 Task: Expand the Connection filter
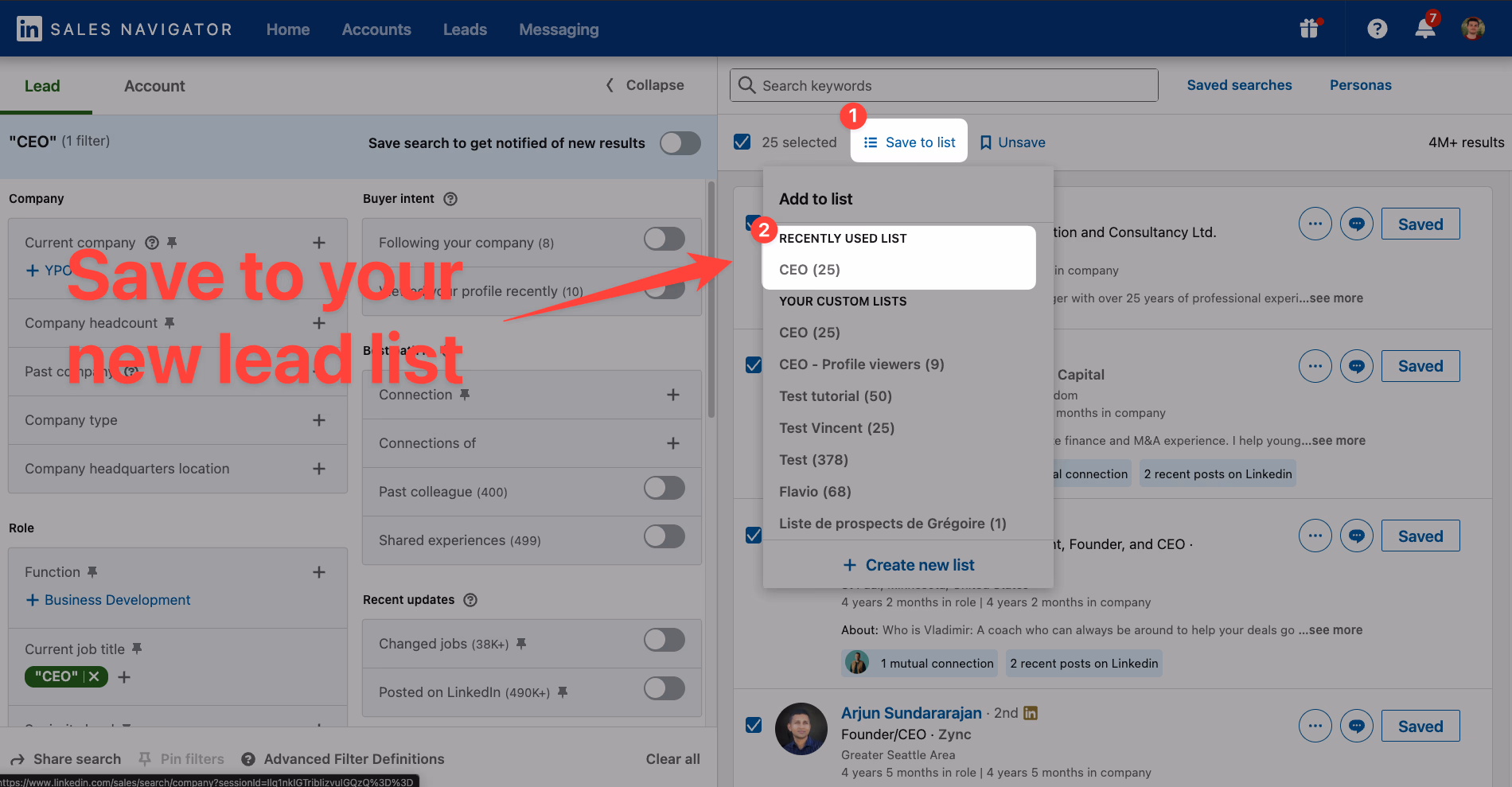(673, 395)
